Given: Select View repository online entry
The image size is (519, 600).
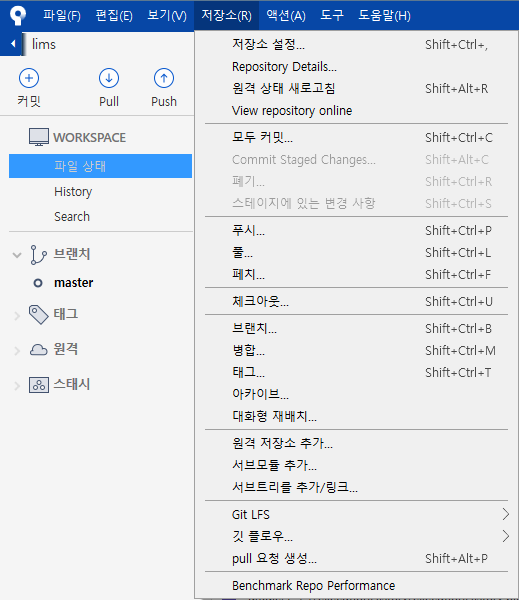Looking at the screenshot, I should (x=356, y=111).
